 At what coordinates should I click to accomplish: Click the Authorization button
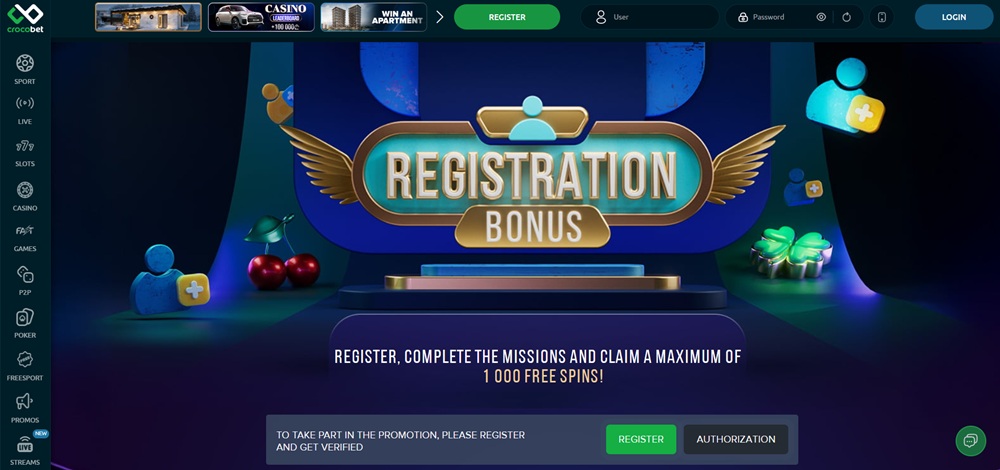click(736, 439)
